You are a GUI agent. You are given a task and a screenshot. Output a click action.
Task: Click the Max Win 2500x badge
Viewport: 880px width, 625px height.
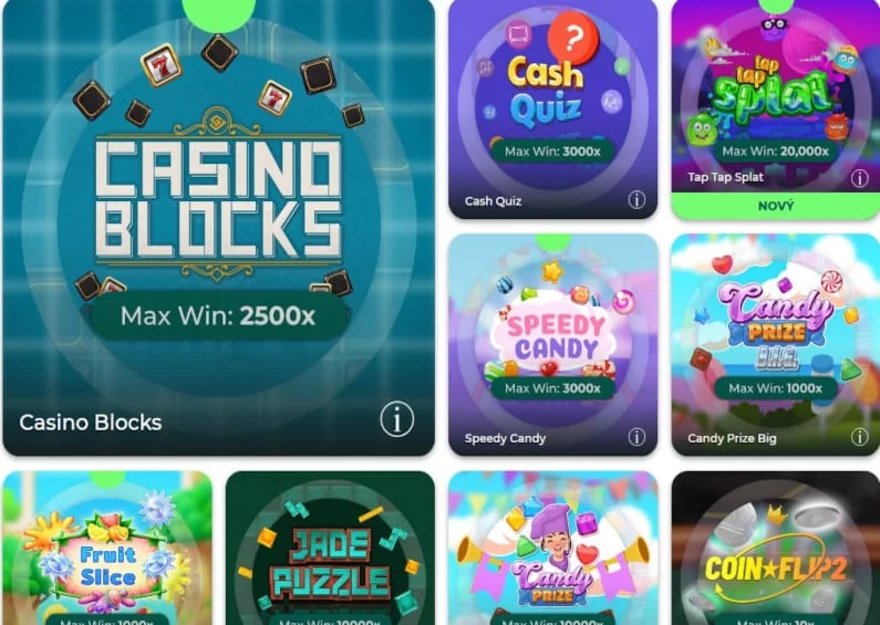[x=218, y=316]
